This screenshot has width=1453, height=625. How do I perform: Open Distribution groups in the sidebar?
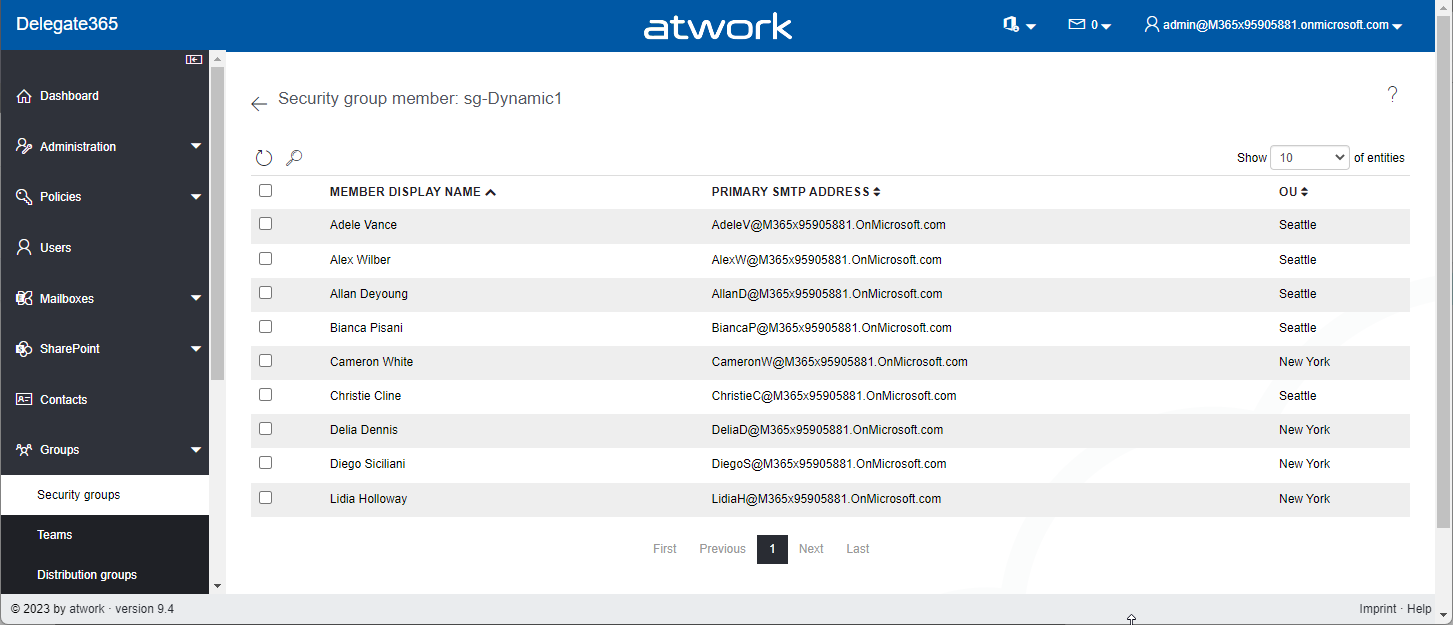click(x=87, y=575)
